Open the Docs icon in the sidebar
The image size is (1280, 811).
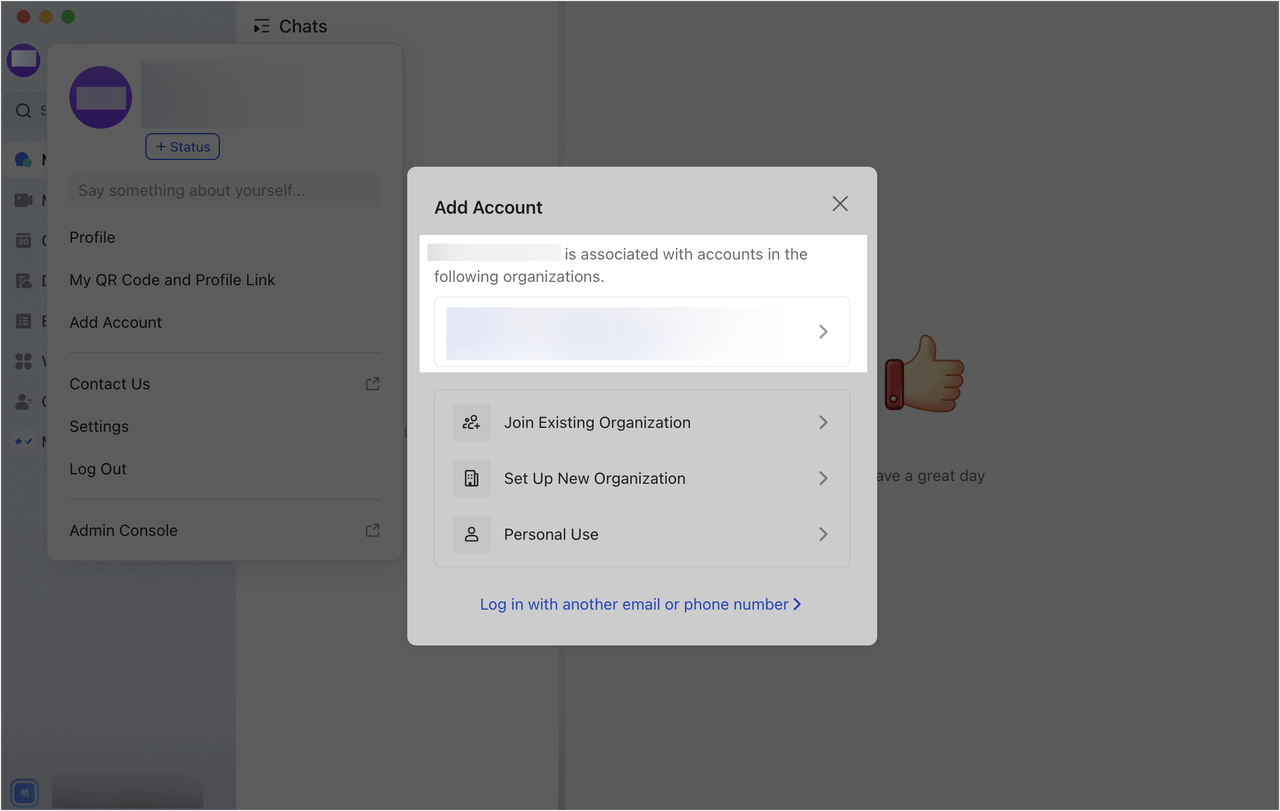(x=23, y=280)
